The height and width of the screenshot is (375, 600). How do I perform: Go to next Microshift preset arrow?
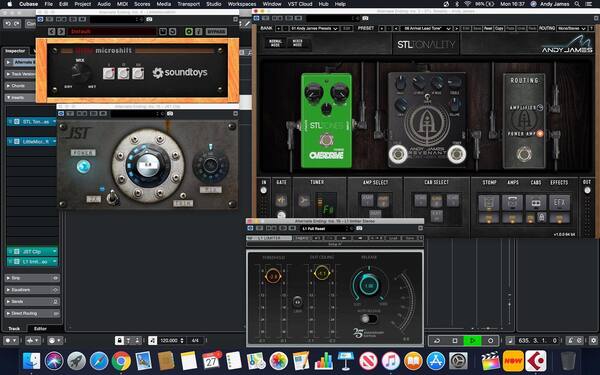pos(61,31)
